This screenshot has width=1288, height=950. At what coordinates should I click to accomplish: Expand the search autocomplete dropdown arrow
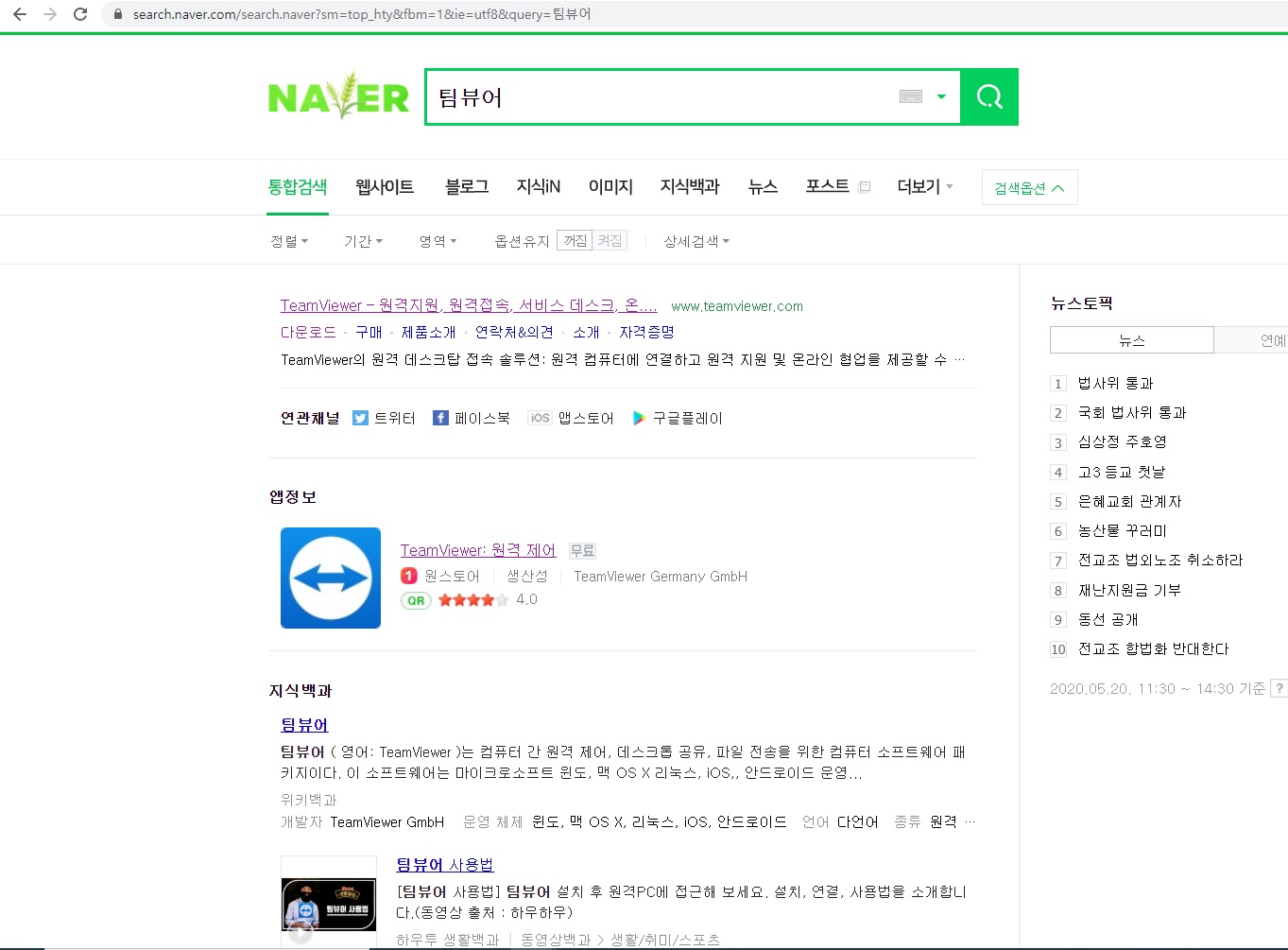pyautogui.click(x=941, y=96)
